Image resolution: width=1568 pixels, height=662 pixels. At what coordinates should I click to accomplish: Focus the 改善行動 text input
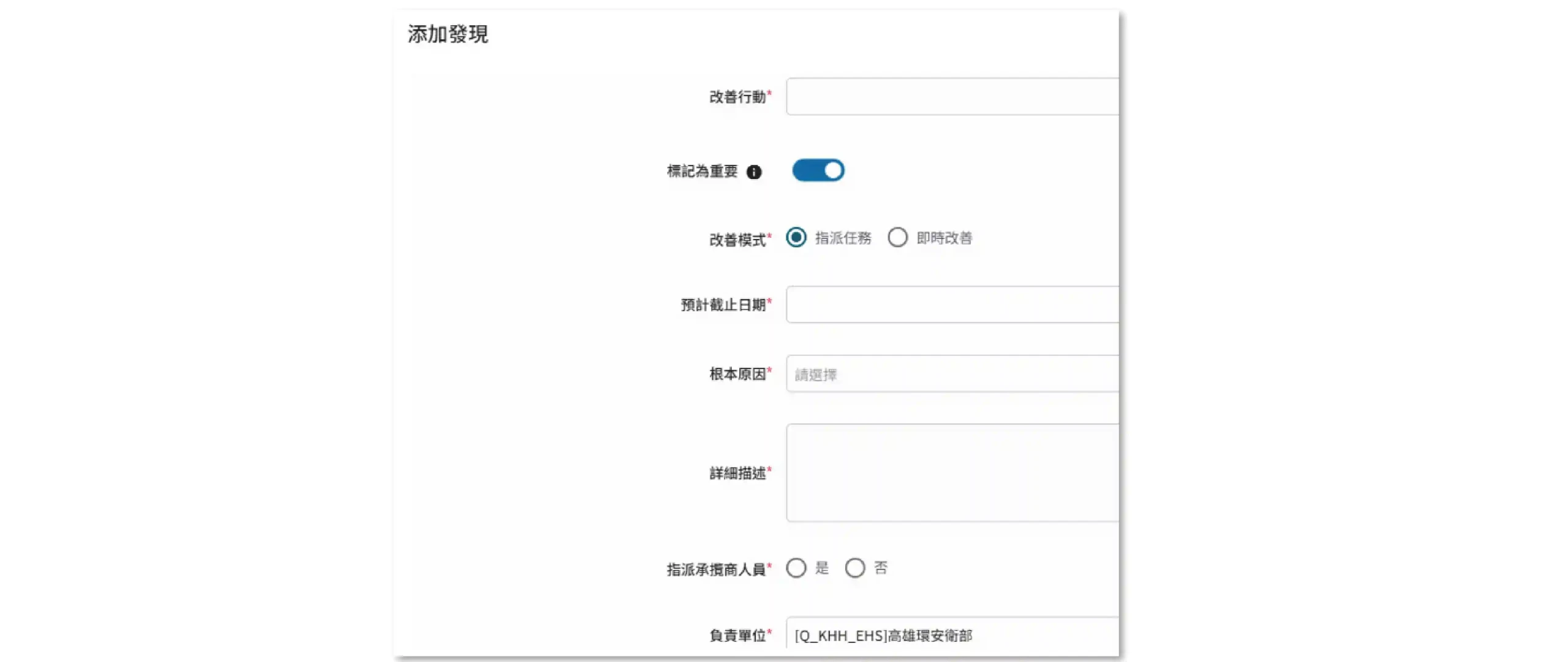click(952, 96)
